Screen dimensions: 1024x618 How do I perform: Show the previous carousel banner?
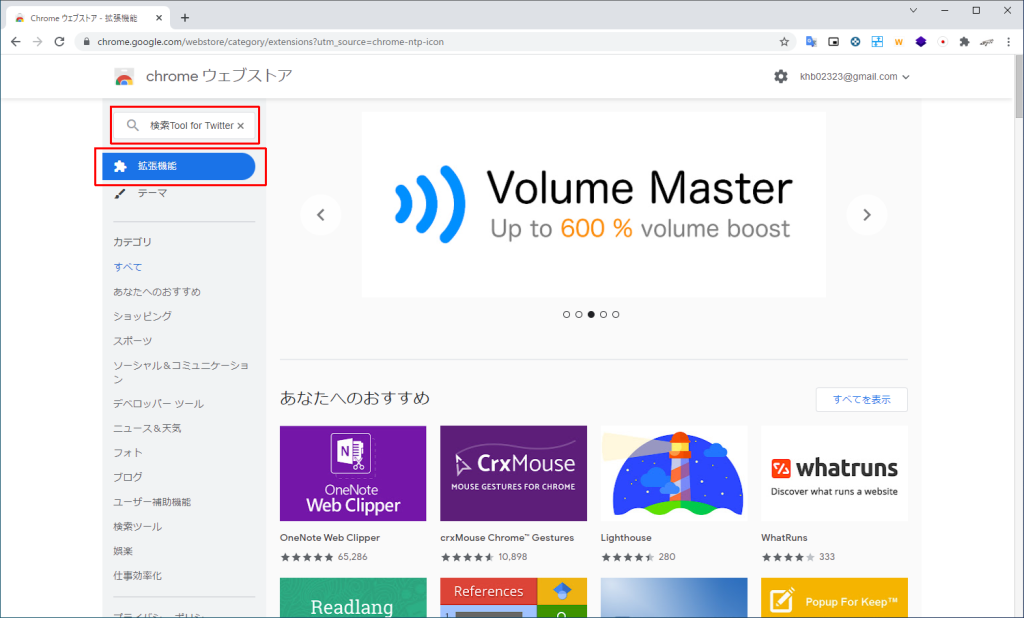[321, 215]
